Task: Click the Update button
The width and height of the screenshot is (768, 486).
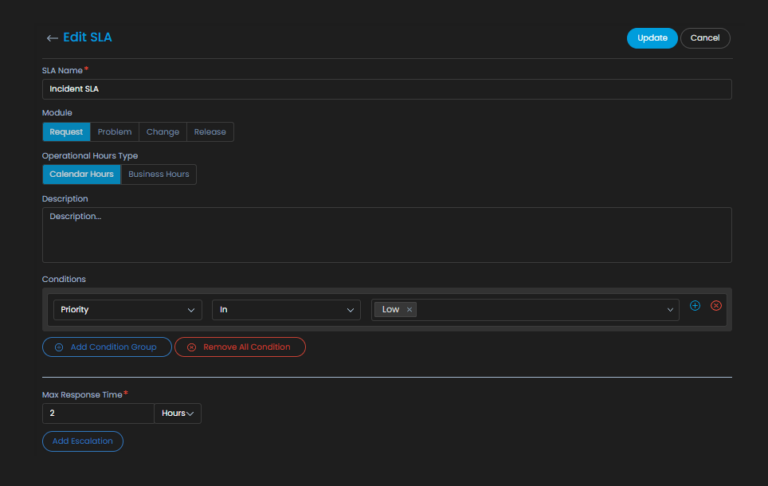Action: click(652, 38)
